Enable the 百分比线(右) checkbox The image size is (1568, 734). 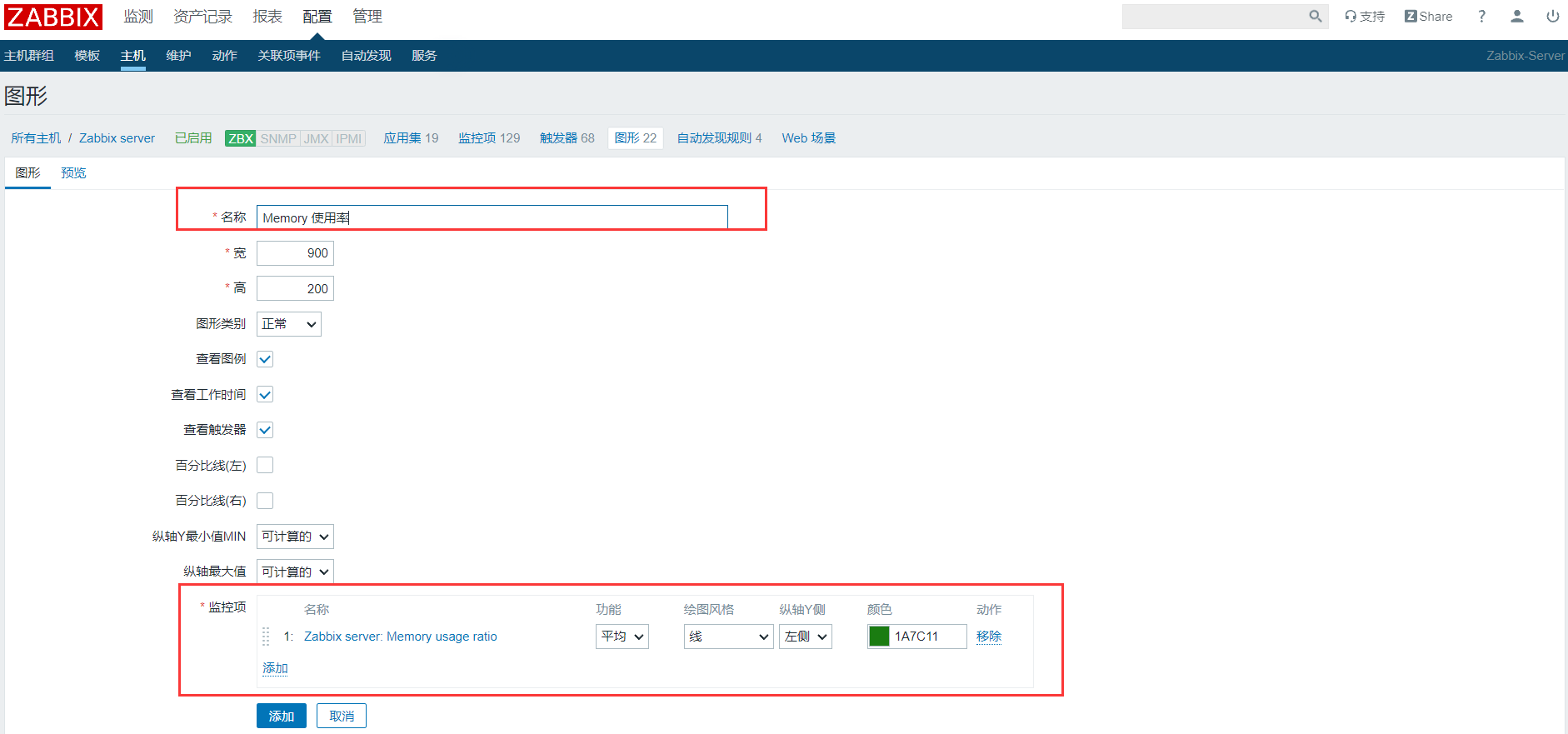tap(265, 501)
